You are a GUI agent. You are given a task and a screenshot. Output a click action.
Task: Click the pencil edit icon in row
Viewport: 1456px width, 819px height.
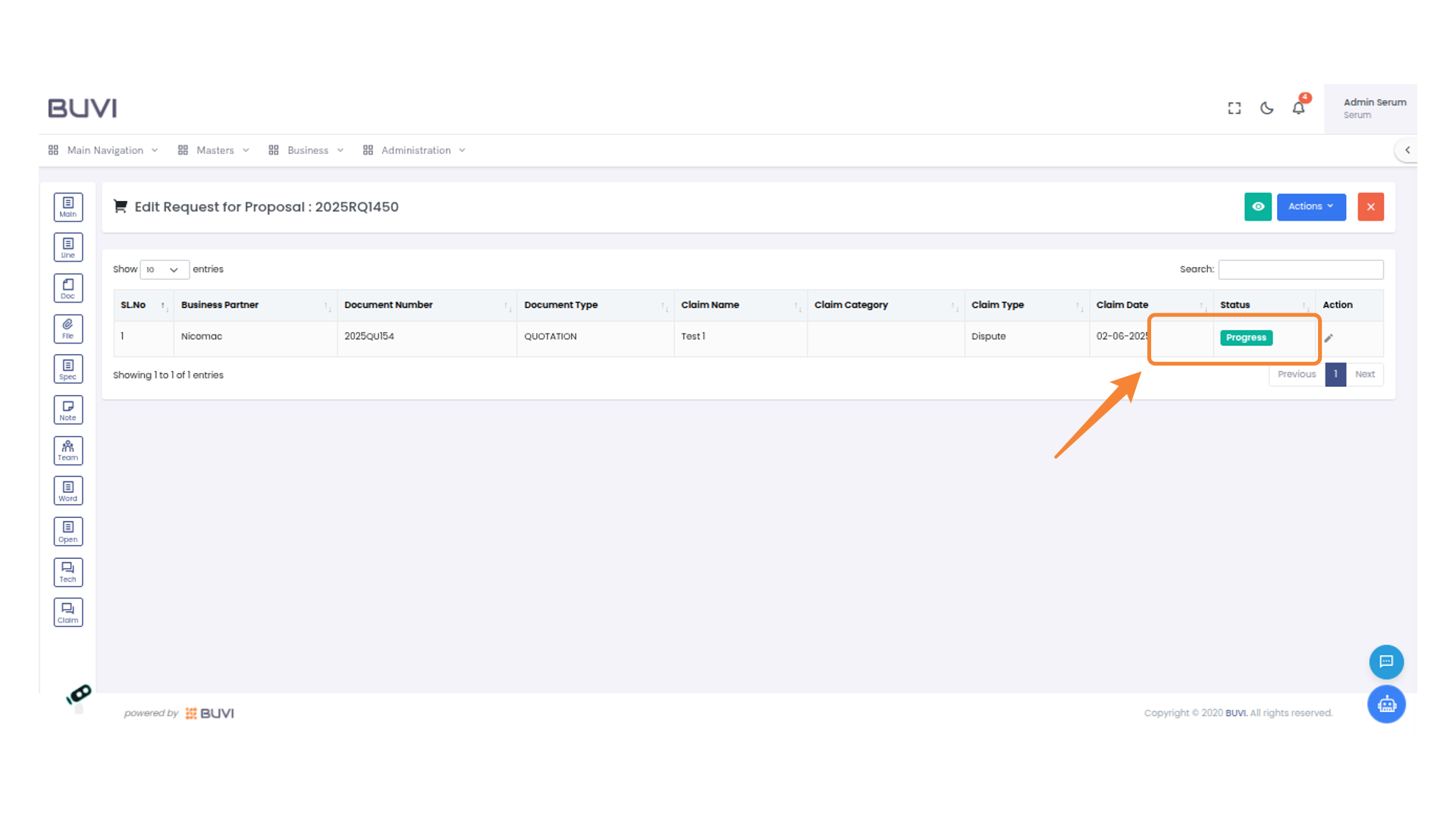point(1329,338)
